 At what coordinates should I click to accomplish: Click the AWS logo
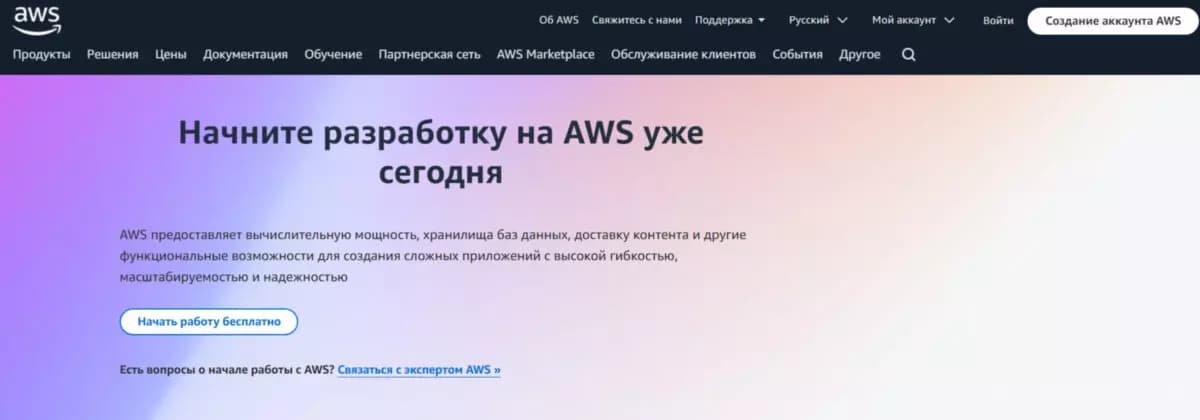37,22
